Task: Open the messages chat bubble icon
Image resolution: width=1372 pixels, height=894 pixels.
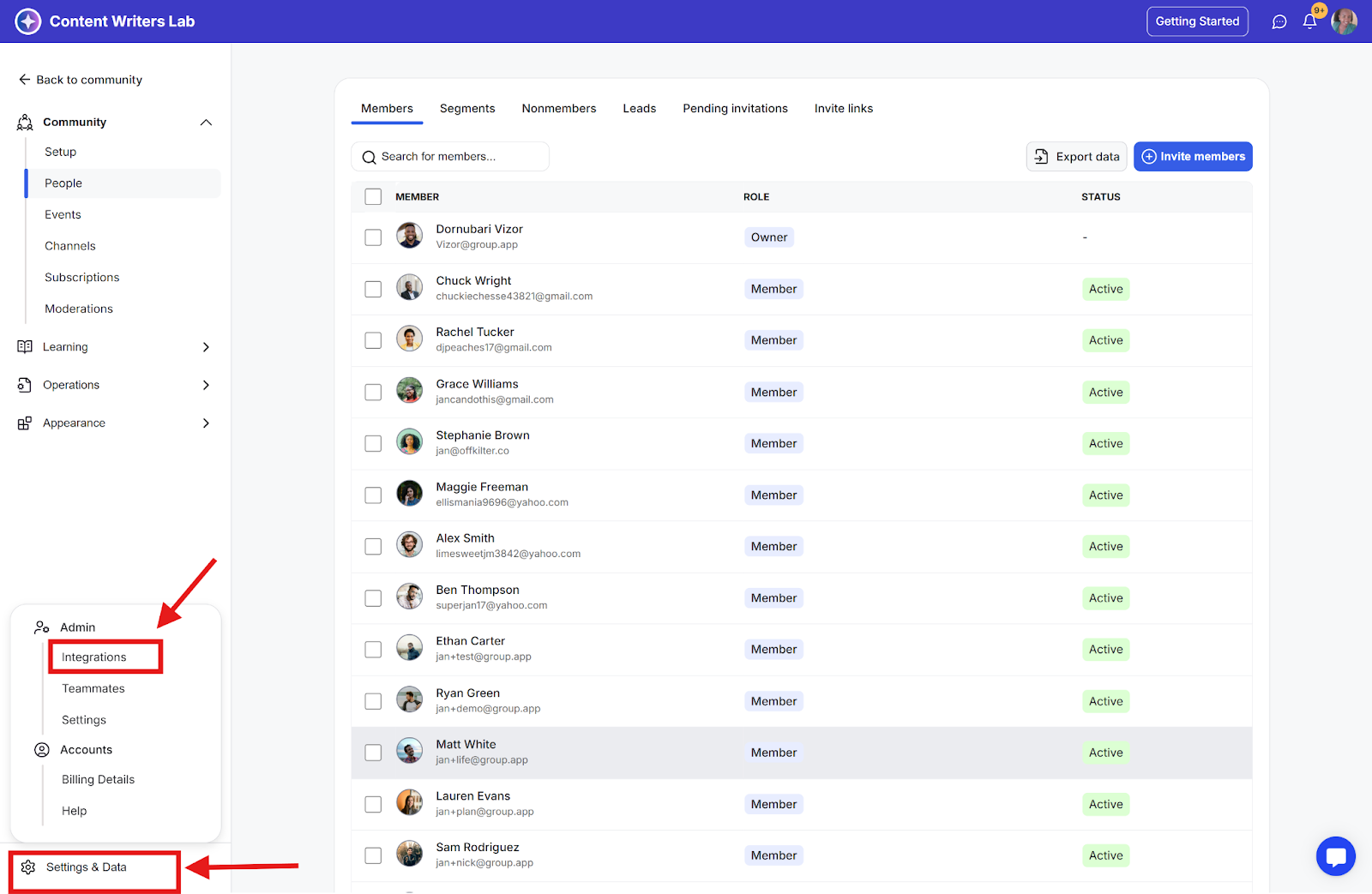Action: (1279, 21)
